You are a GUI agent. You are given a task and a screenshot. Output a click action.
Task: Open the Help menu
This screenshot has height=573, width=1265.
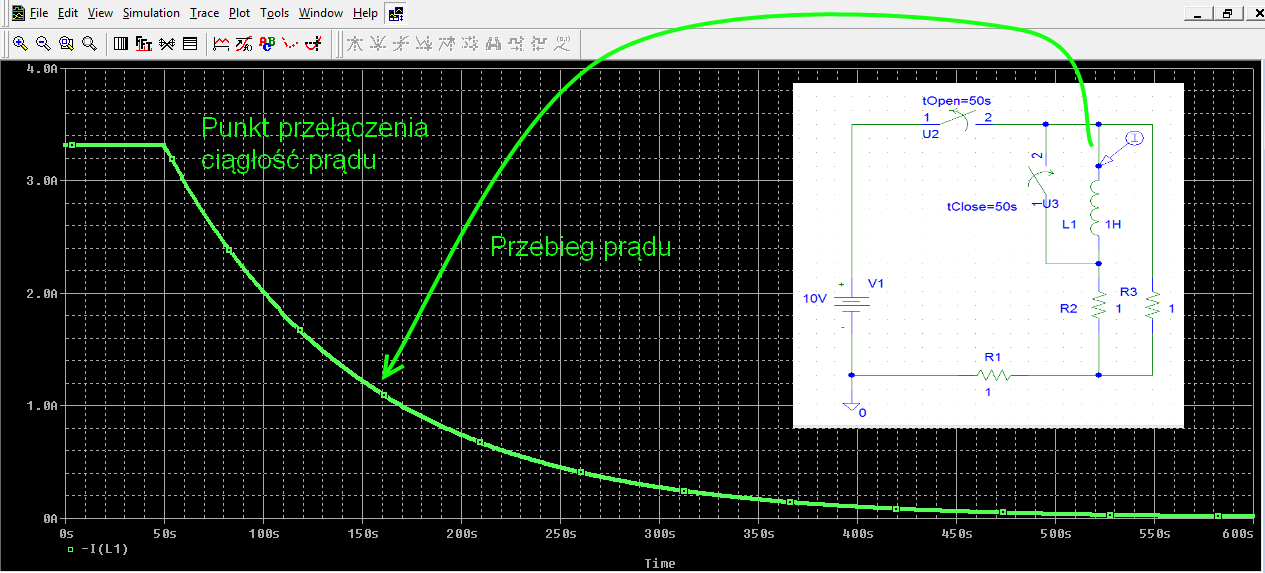(365, 13)
